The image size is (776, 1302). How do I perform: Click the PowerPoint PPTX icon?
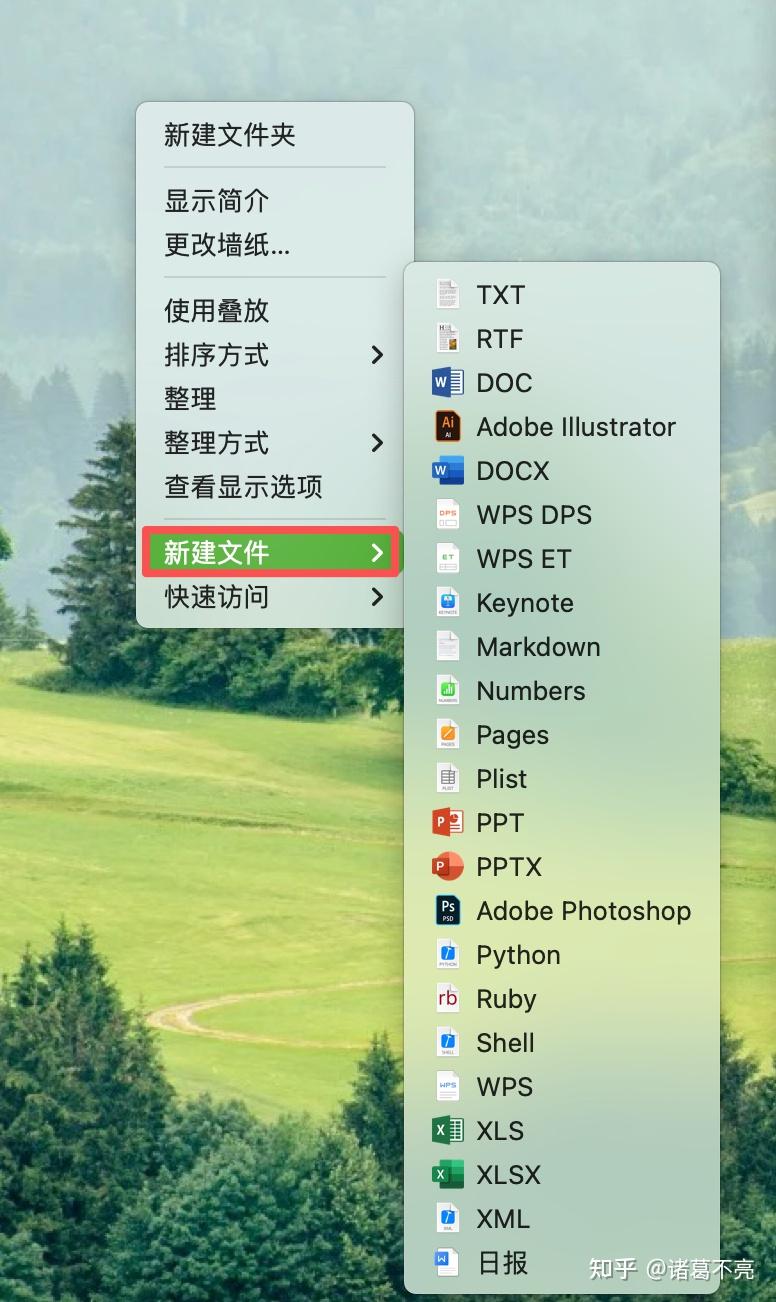click(448, 867)
